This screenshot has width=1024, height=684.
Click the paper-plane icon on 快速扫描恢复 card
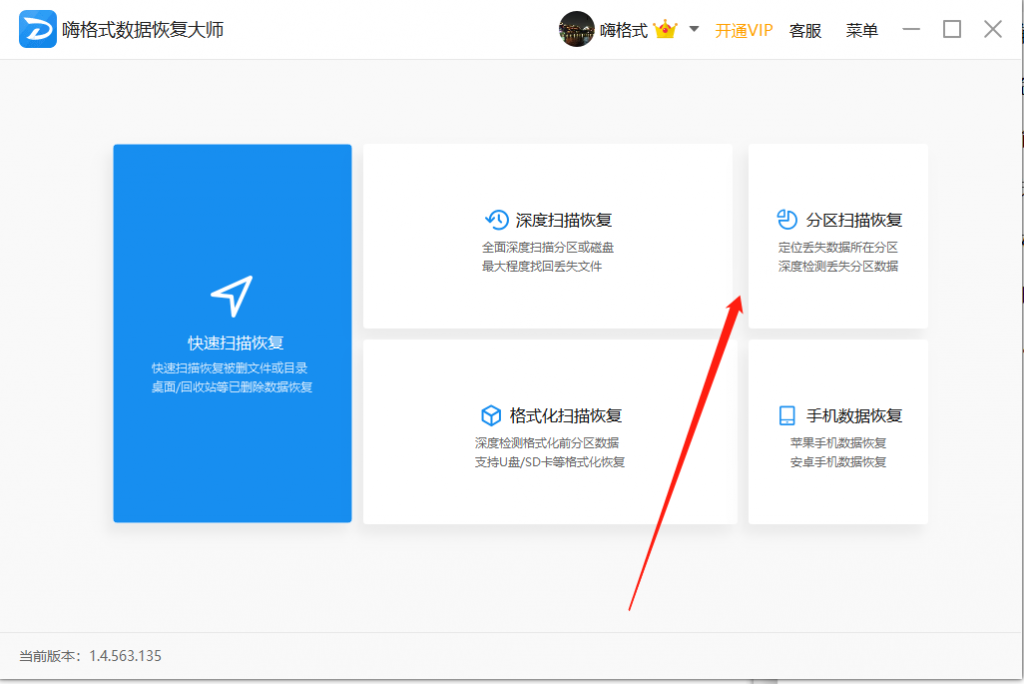(232, 295)
